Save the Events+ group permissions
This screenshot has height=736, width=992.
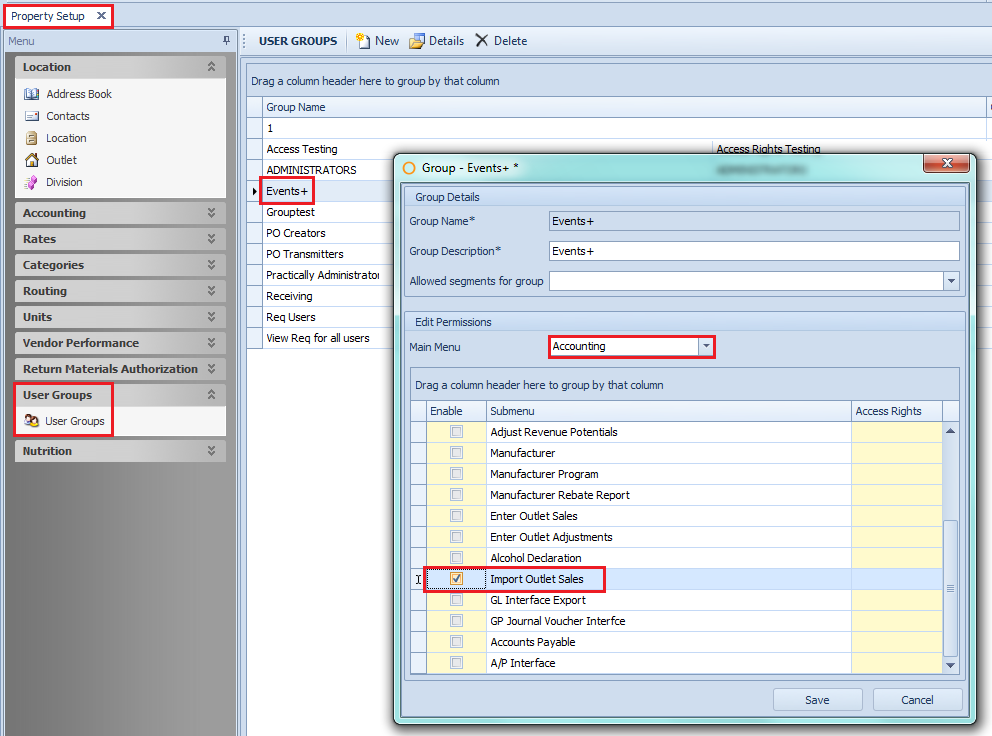point(817,700)
